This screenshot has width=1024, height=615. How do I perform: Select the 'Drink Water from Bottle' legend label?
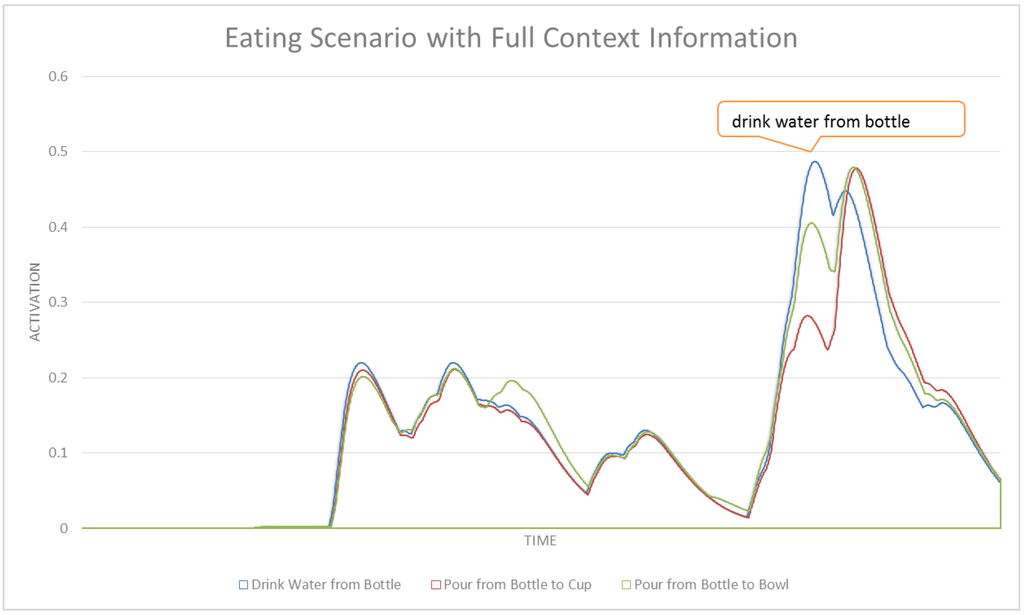(x=326, y=584)
